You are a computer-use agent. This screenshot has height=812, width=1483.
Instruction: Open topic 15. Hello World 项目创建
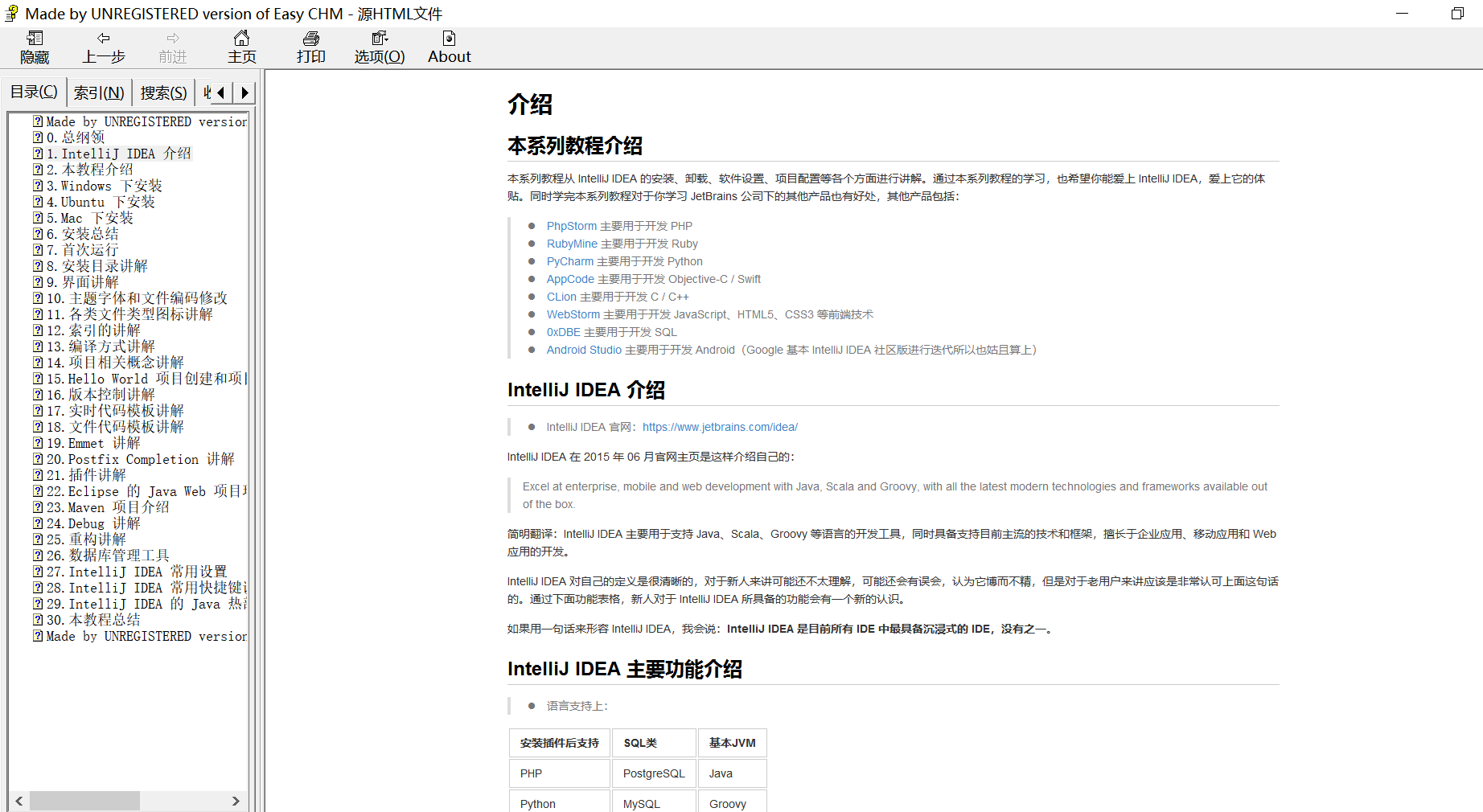(146, 379)
